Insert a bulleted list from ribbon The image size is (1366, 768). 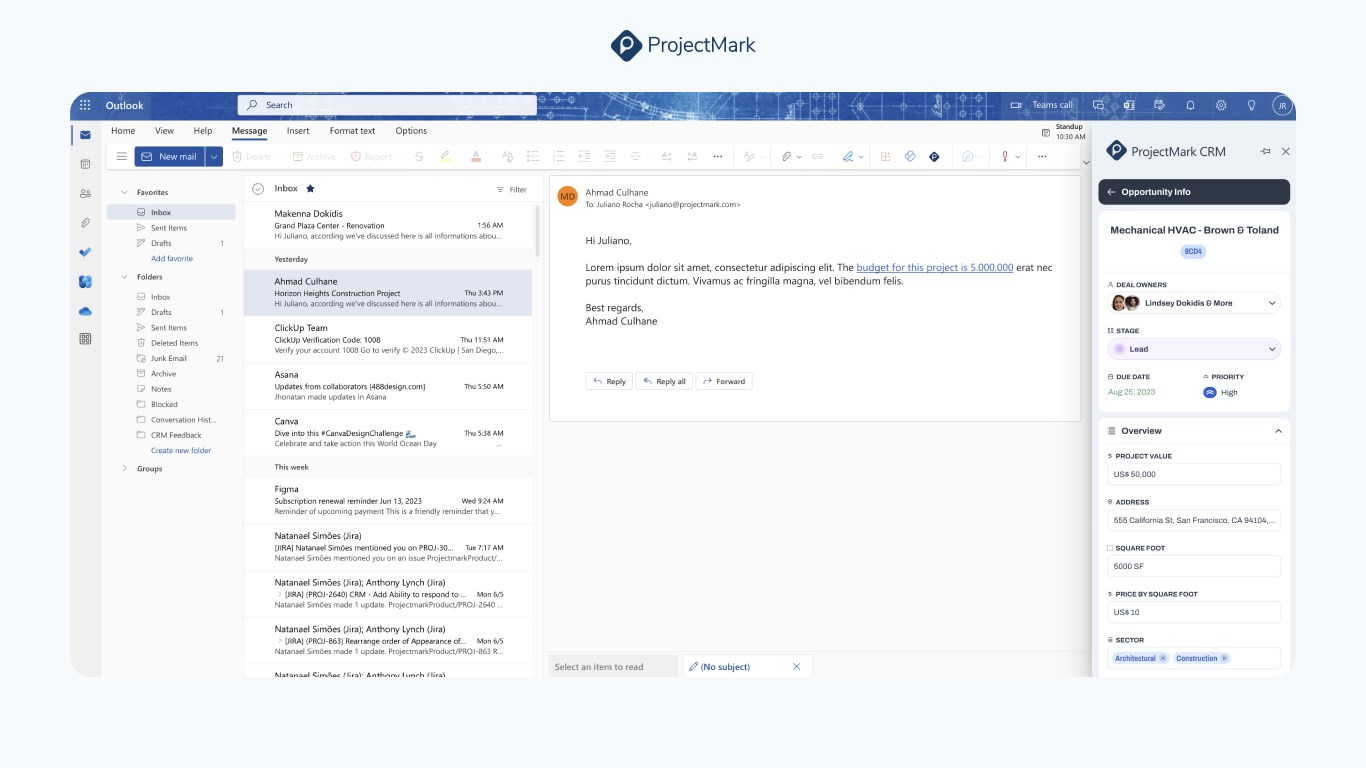tap(533, 156)
